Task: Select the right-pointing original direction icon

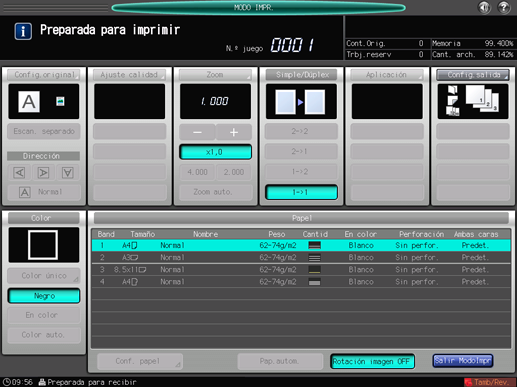Action: (43, 173)
